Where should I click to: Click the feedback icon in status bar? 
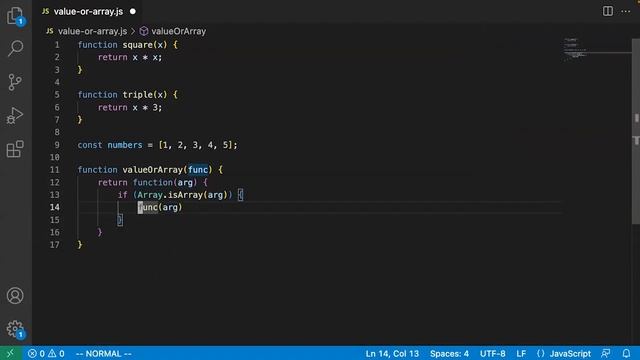tap(606, 353)
